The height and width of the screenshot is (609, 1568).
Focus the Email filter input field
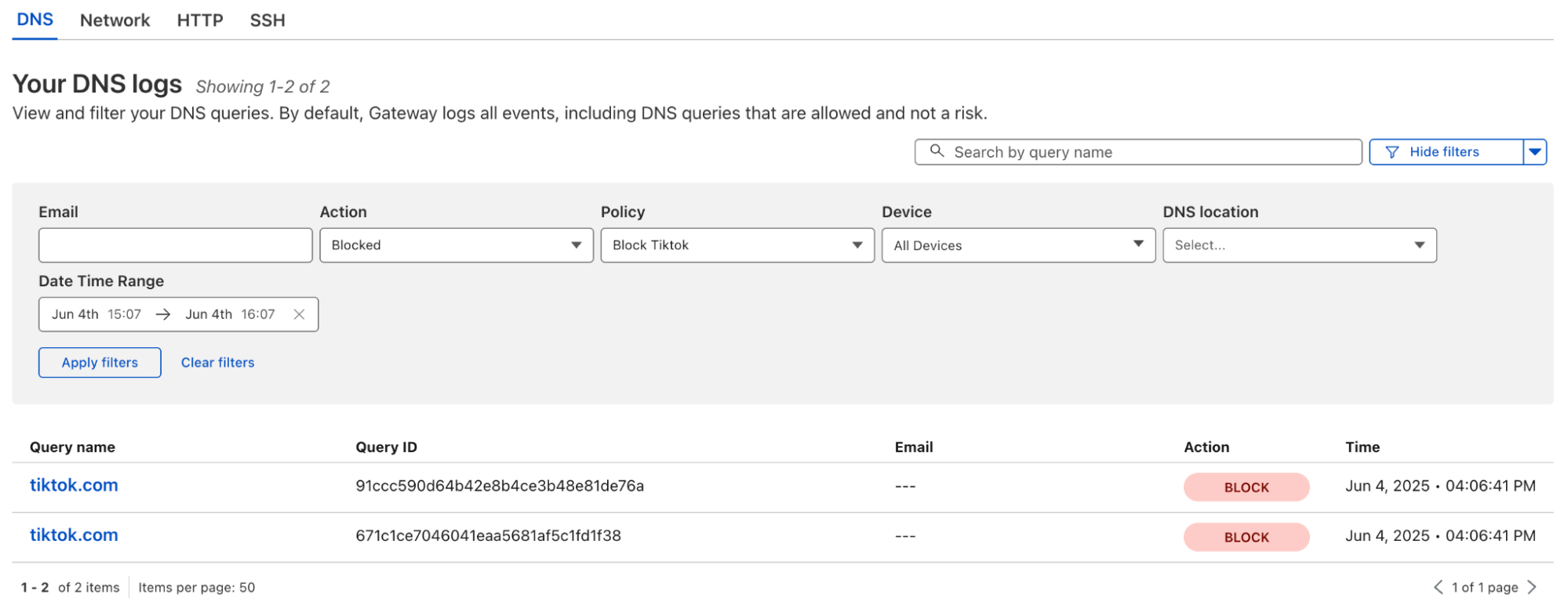point(175,245)
